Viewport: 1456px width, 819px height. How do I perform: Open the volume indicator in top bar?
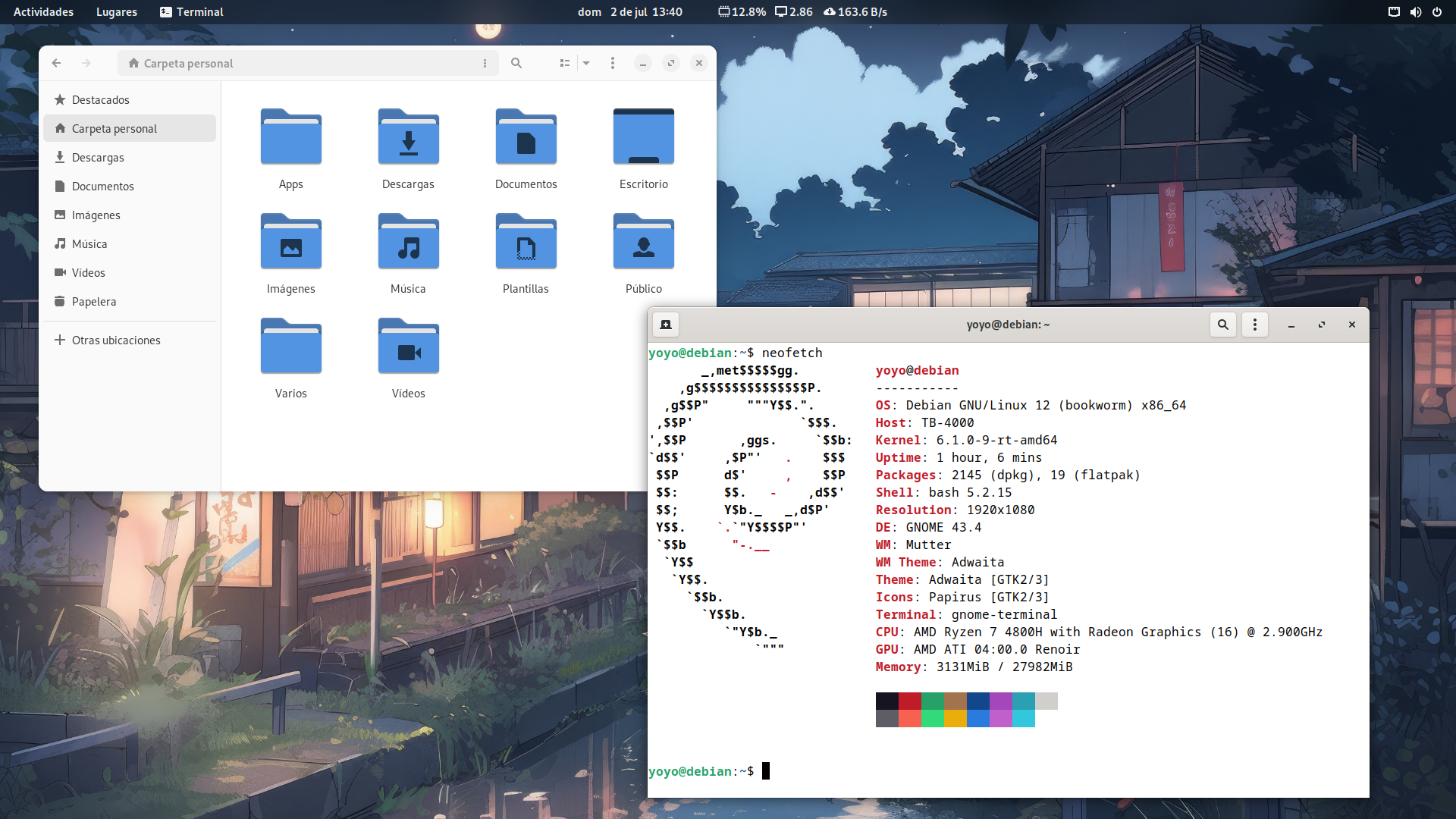(x=1415, y=12)
